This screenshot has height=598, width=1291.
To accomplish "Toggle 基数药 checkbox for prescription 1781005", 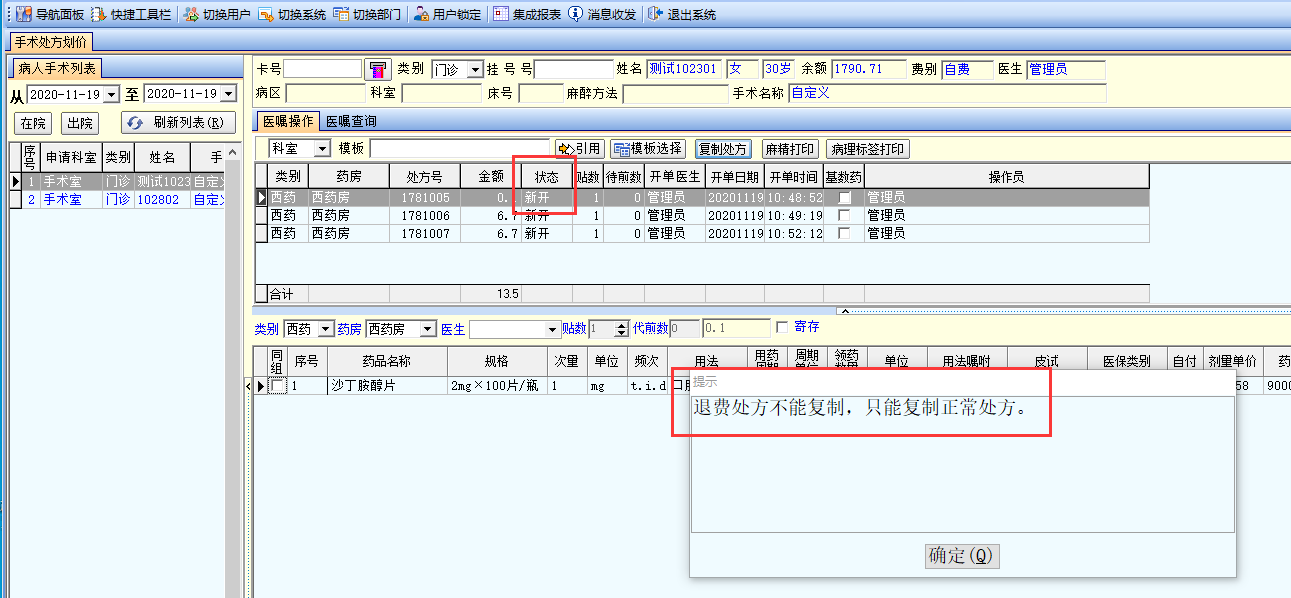I will (844, 197).
